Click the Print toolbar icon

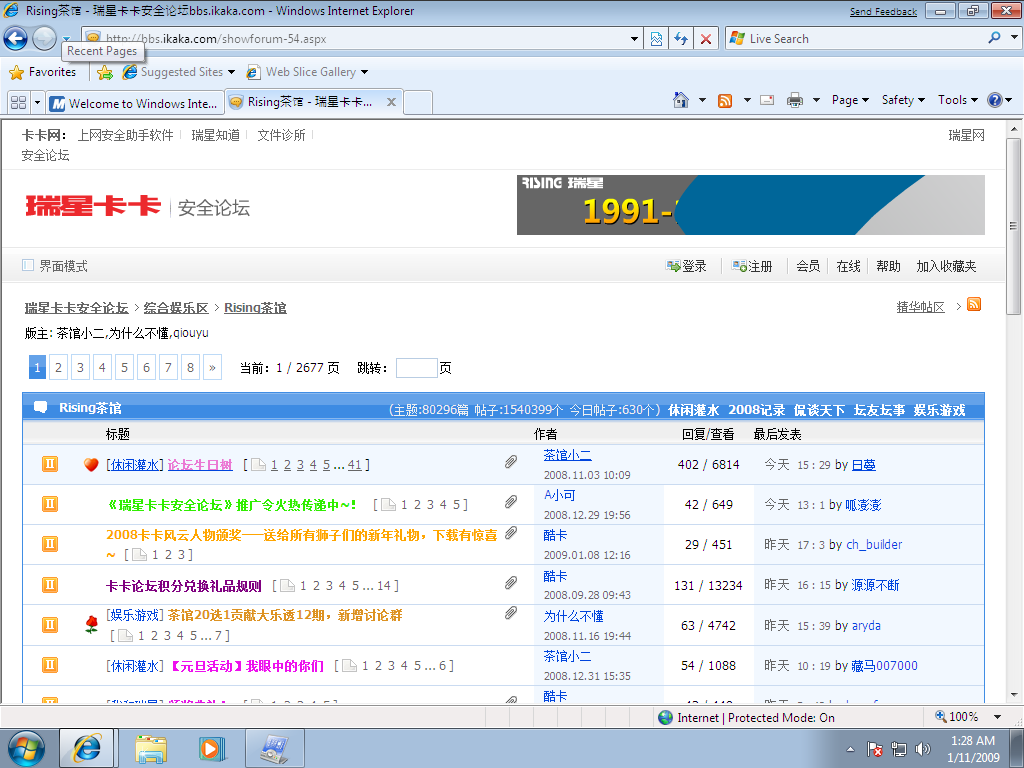[x=795, y=100]
